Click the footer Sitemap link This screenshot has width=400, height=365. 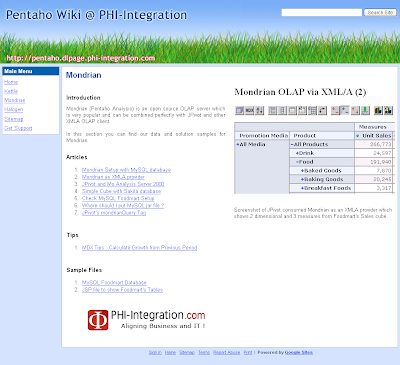pyautogui.click(x=187, y=352)
